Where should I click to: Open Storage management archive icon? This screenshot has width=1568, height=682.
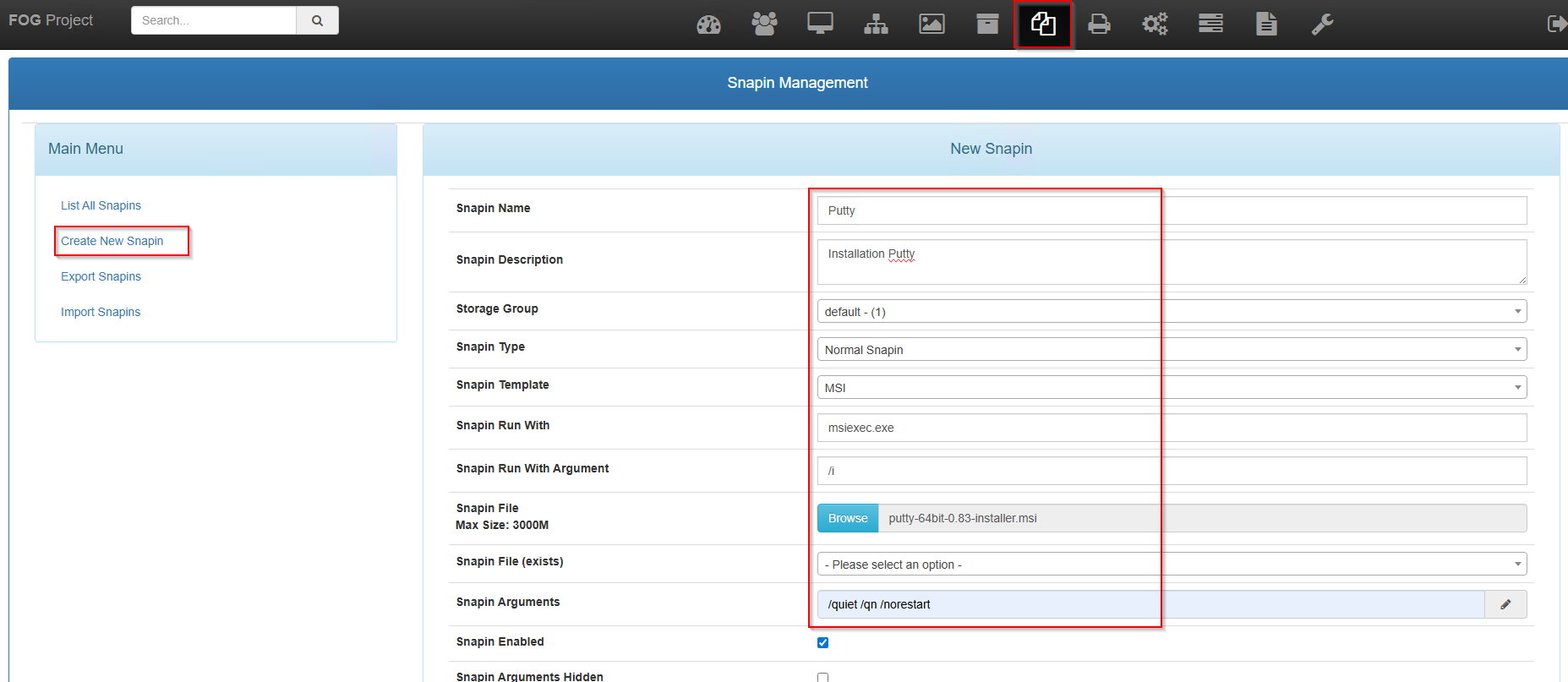[x=987, y=24]
